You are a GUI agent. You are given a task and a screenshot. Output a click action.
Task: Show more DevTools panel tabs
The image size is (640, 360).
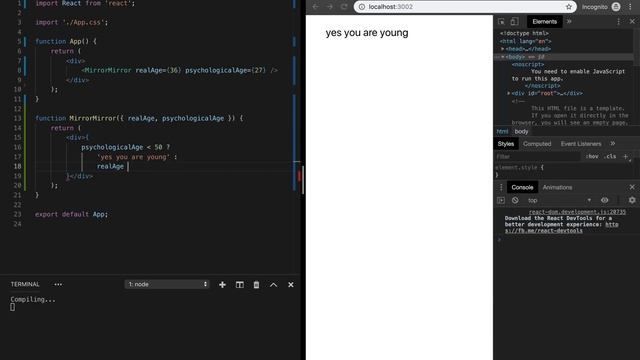569,22
